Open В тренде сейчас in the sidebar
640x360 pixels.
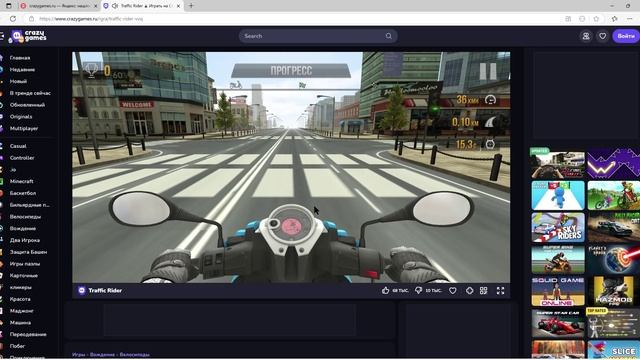(x=30, y=93)
